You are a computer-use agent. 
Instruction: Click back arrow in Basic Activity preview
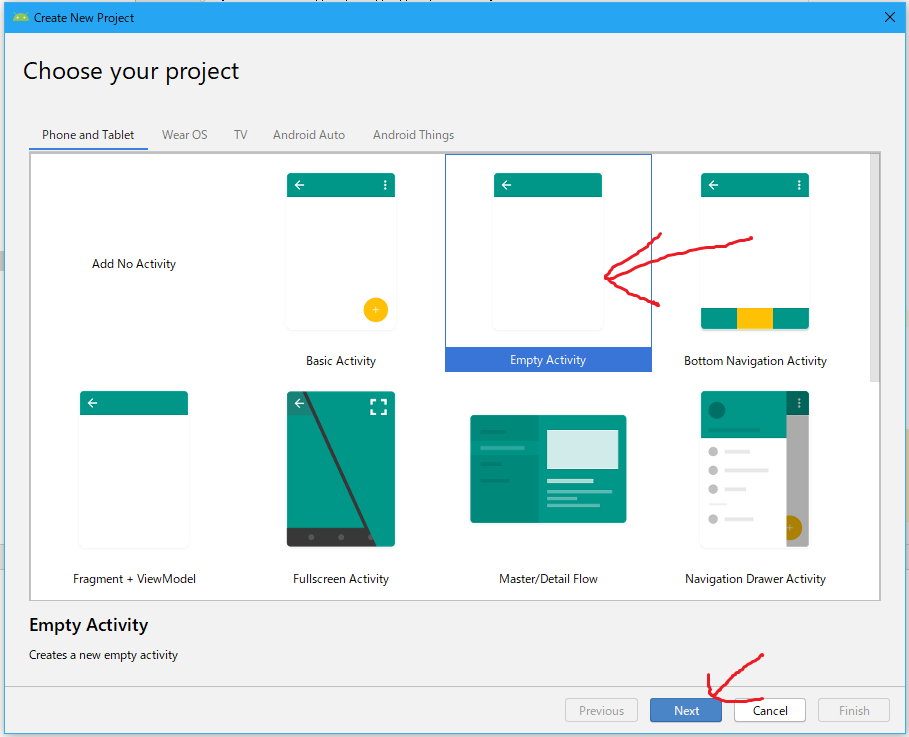[x=300, y=185]
